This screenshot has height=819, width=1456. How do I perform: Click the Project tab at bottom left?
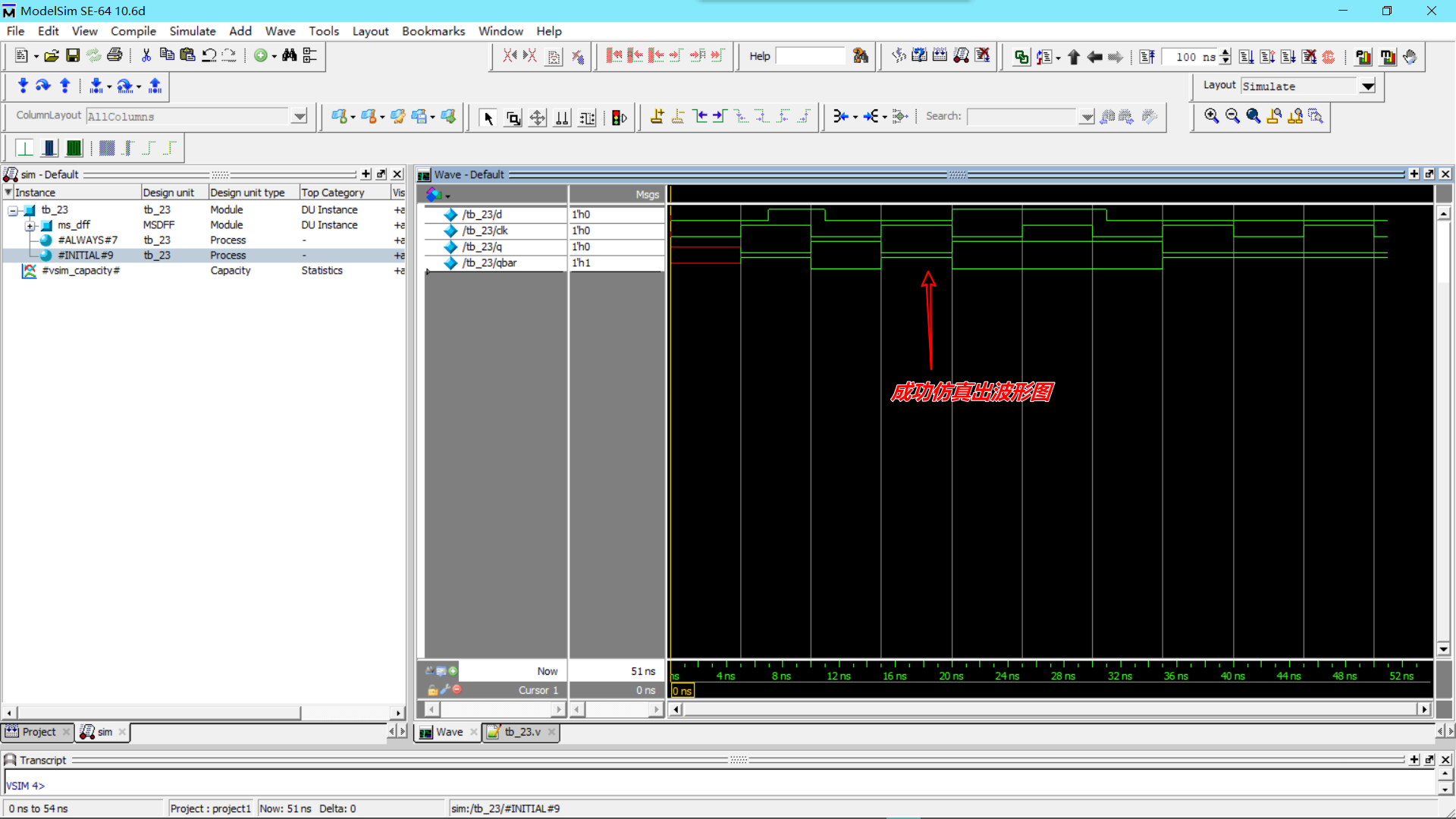tap(38, 732)
